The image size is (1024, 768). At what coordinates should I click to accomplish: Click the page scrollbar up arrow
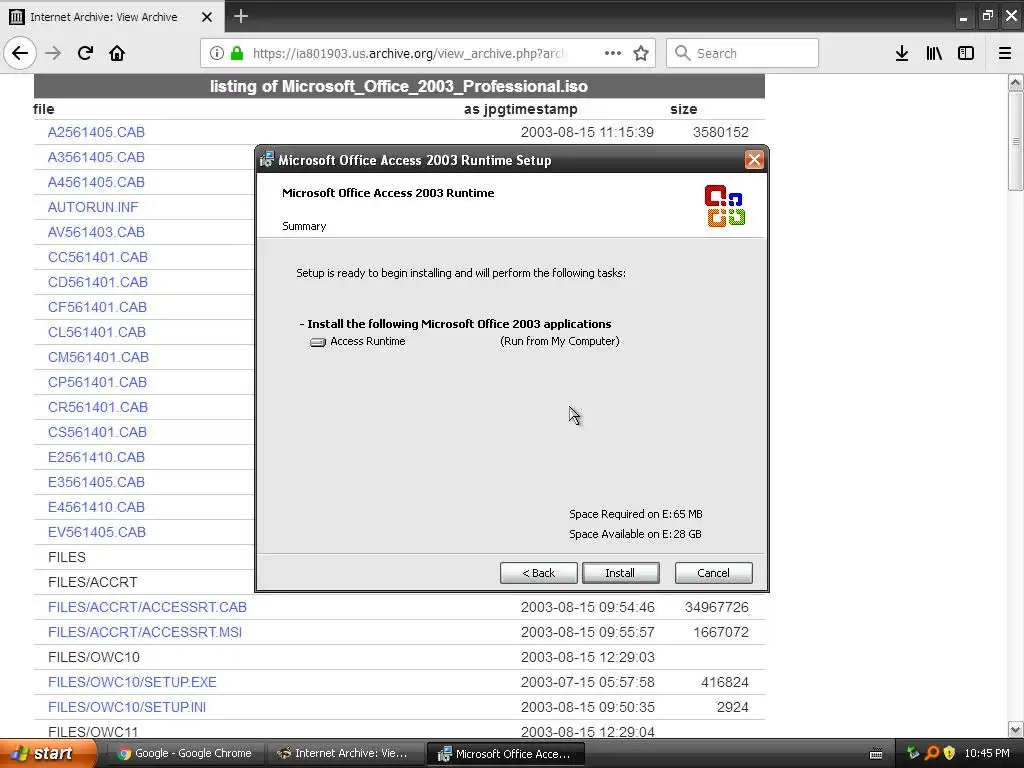click(x=1016, y=82)
